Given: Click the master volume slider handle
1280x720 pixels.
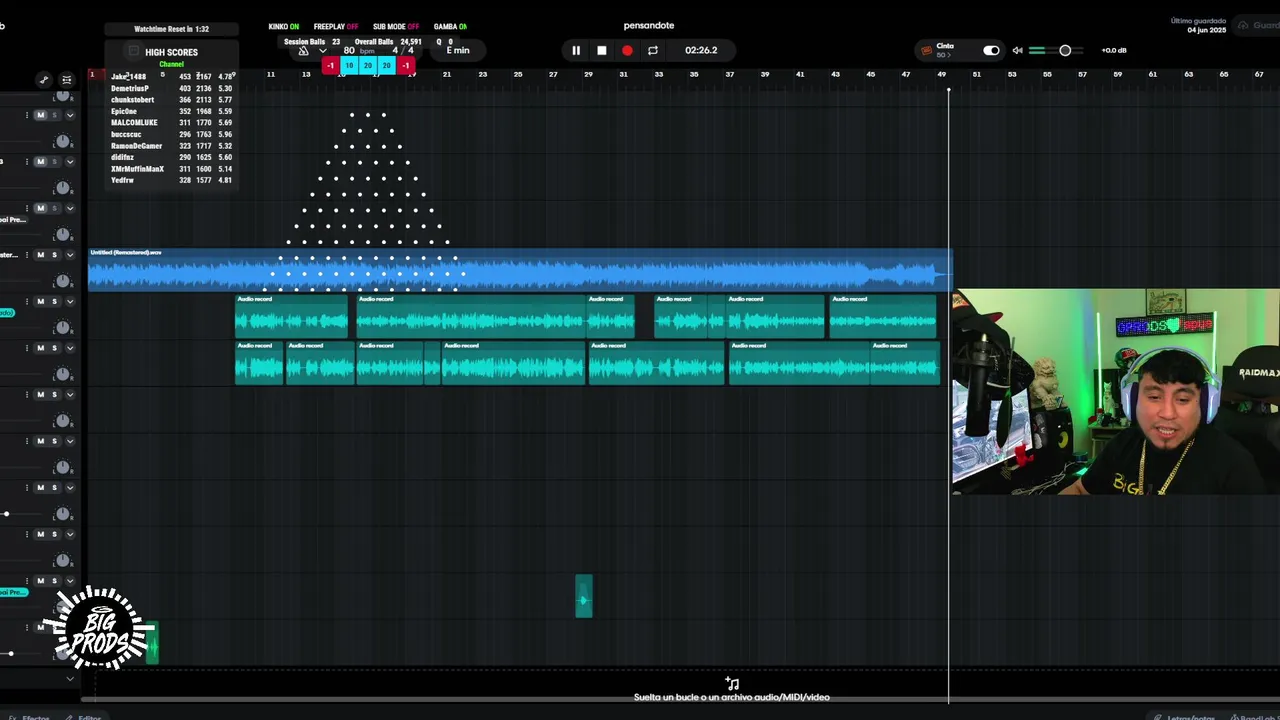Looking at the screenshot, I should click(x=1065, y=50).
